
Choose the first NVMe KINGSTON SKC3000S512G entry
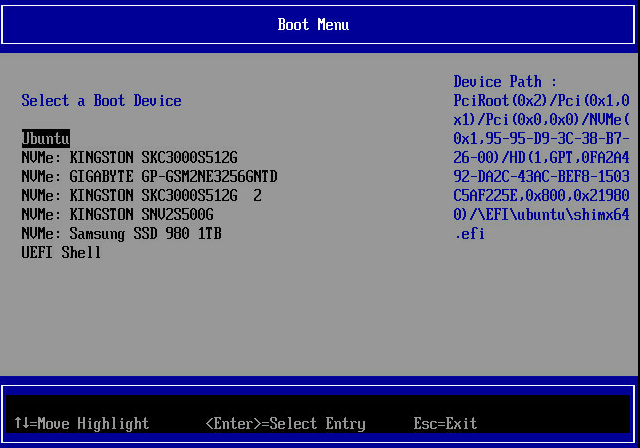[129, 158]
